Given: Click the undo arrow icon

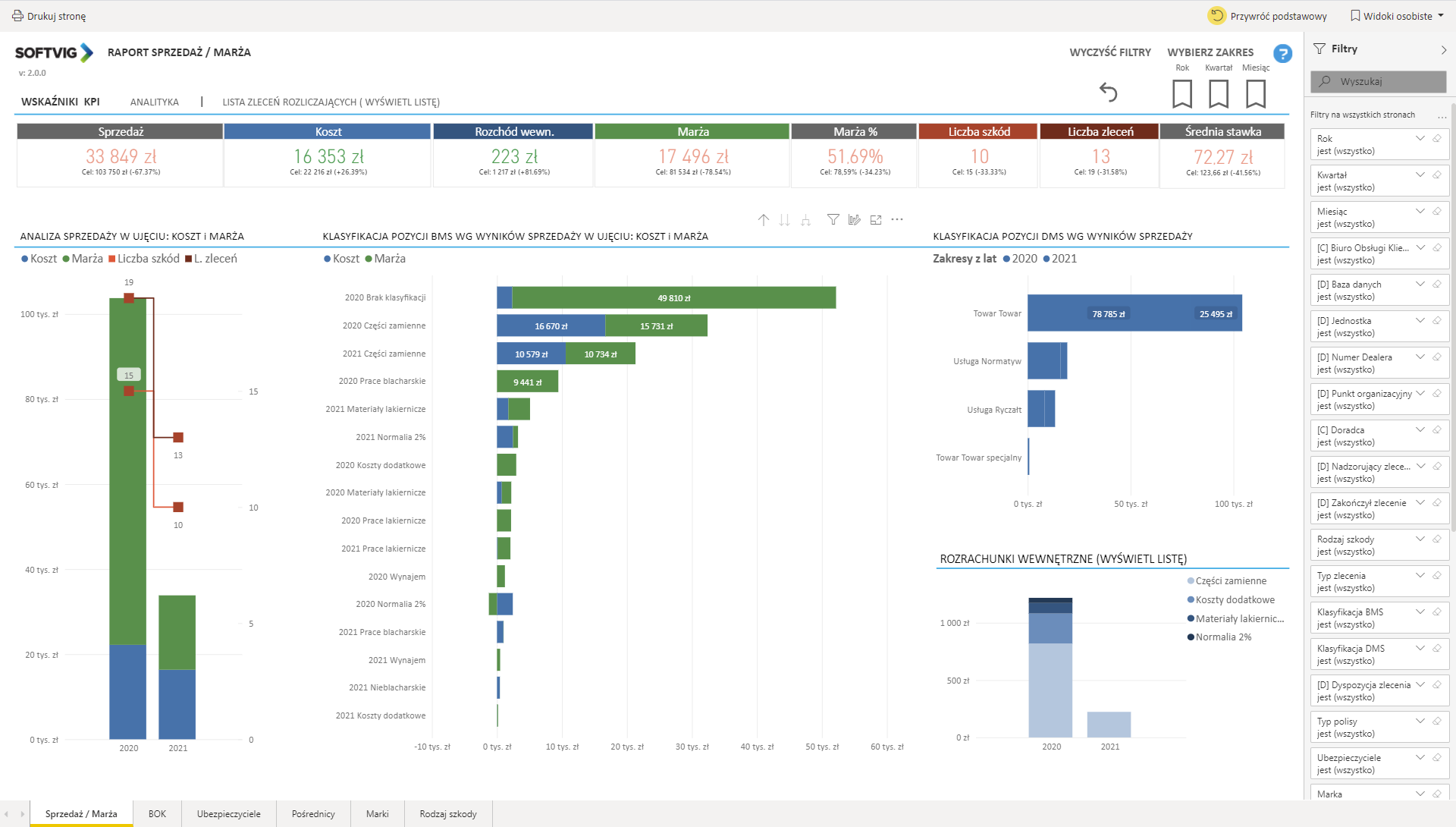Looking at the screenshot, I should pos(1108,93).
